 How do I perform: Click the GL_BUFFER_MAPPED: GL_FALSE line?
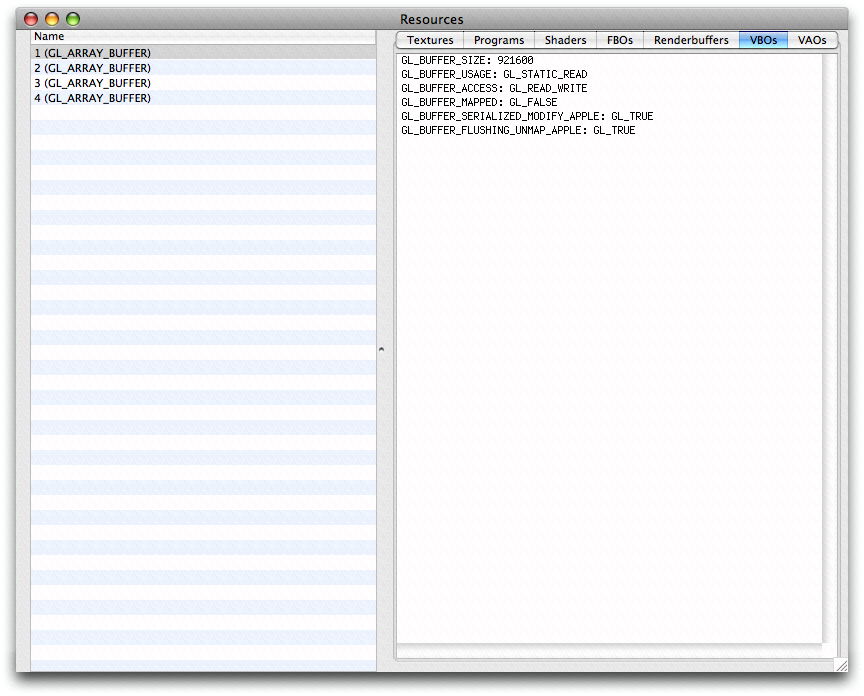point(479,102)
